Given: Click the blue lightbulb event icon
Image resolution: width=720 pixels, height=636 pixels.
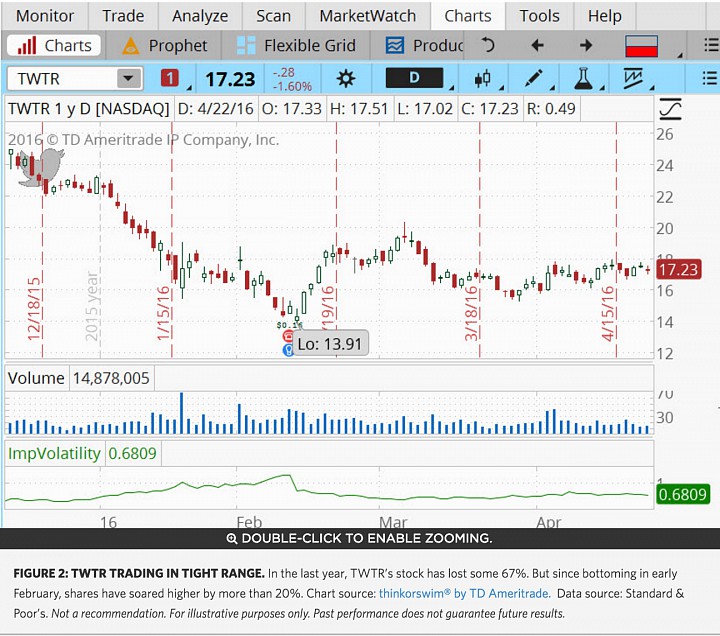Looking at the screenshot, I should (288, 350).
